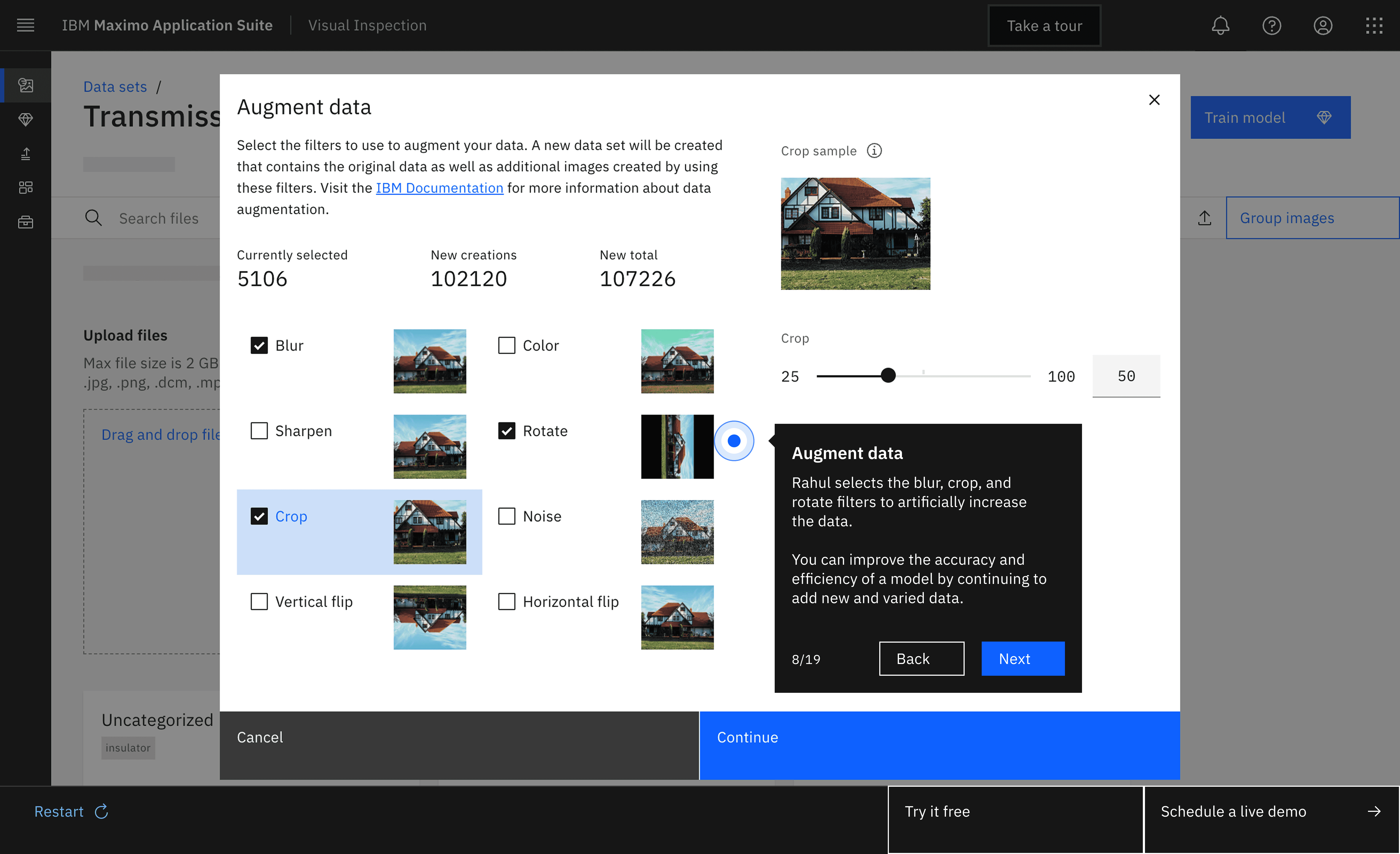Image resolution: width=1400 pixels, height=854 pixels.
Task: Click the Crop slider handle
Action: pos(888,375)
